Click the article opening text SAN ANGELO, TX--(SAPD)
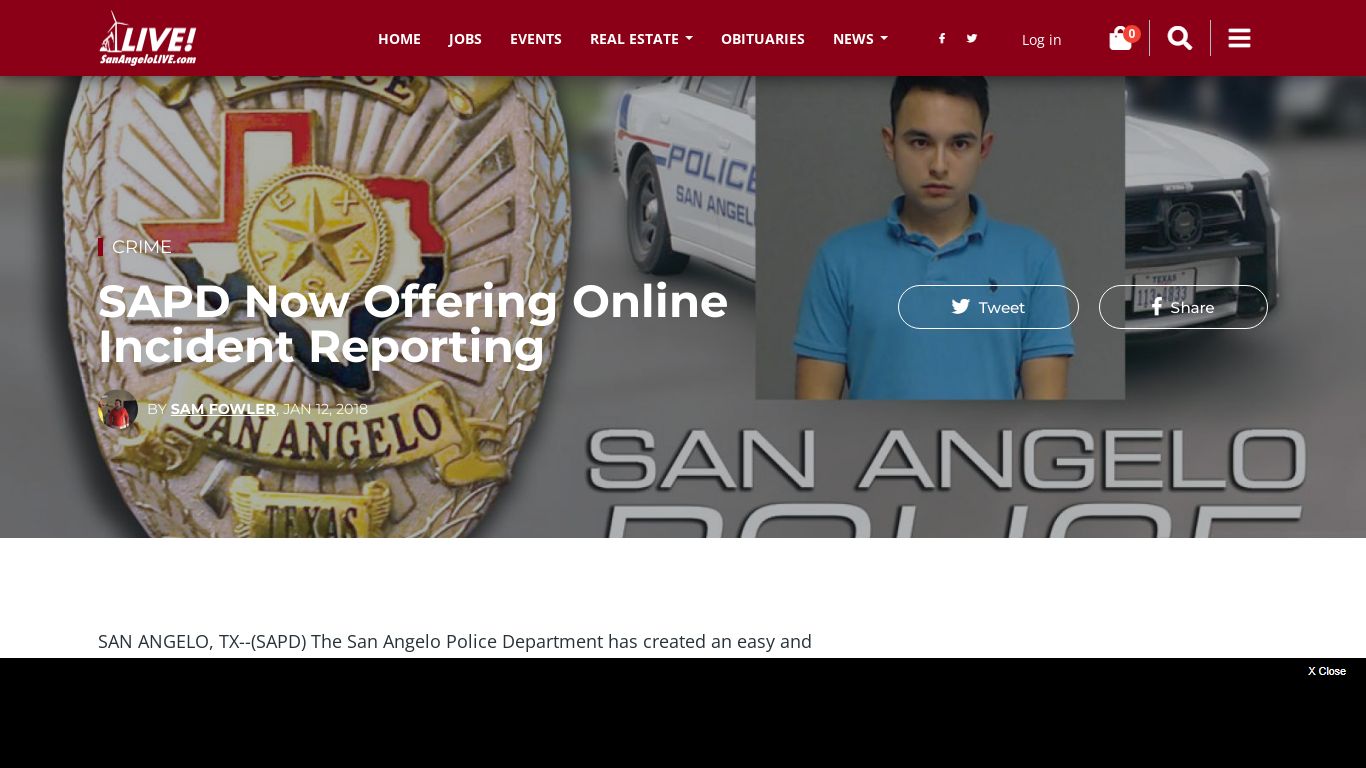Screen dimensions: 1366x768 [202, 641]
